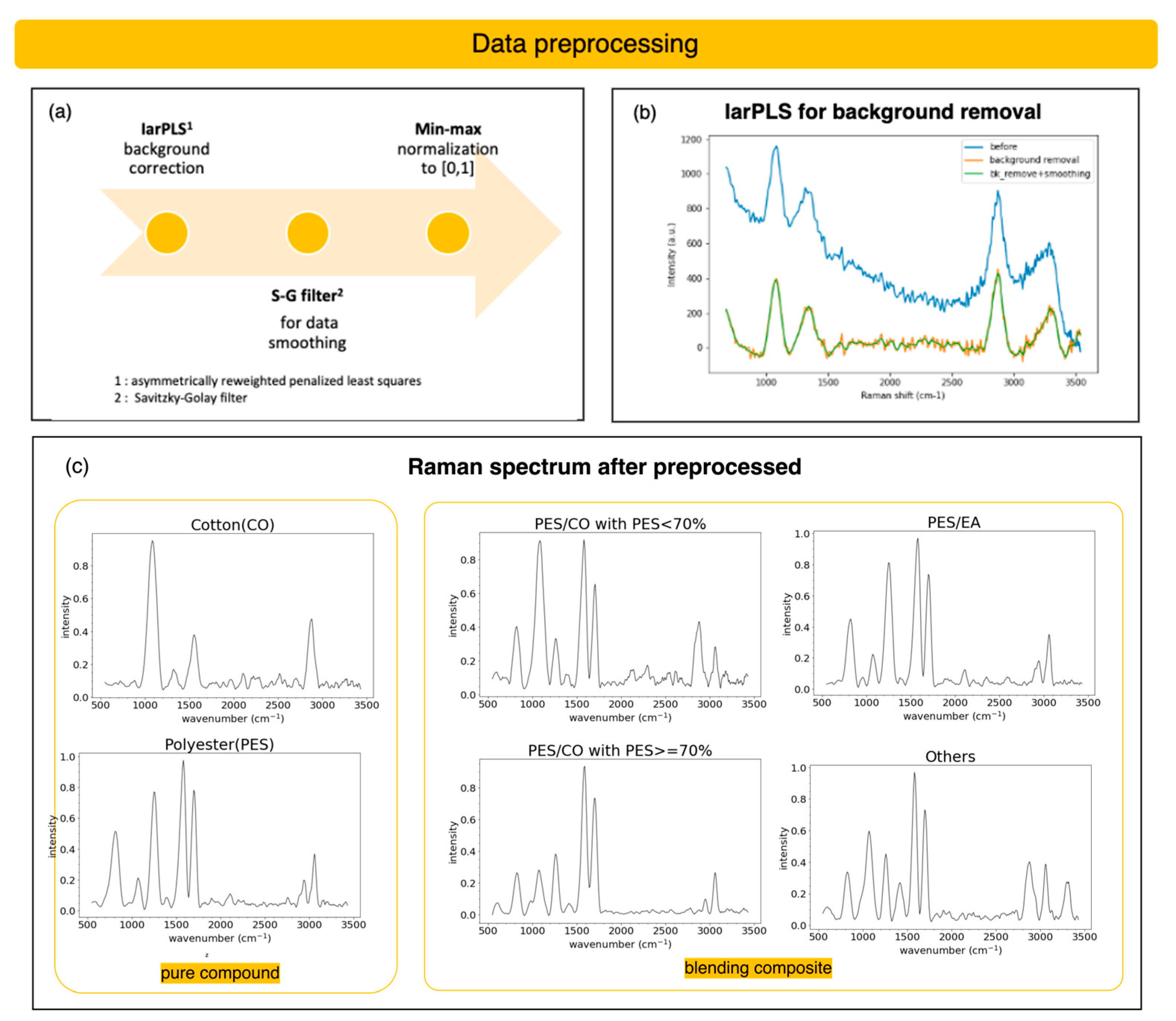Click the first circle under IarPLS

tap(167, 233)
